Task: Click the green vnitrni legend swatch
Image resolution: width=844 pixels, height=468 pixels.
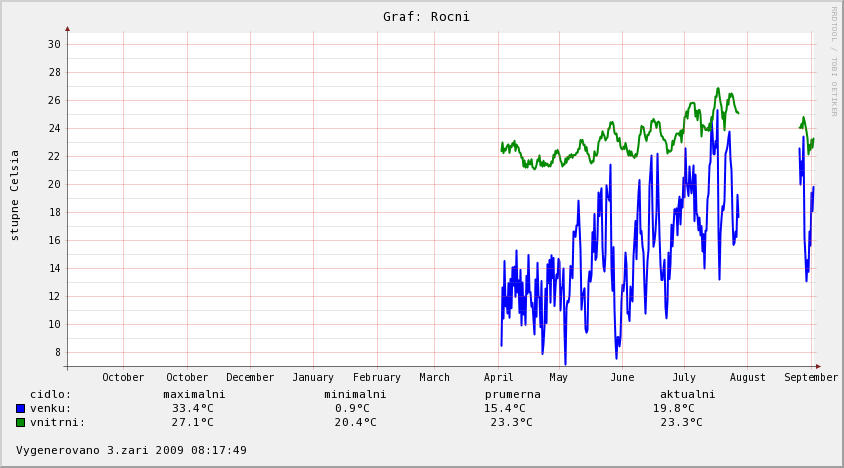Action: 20,423
